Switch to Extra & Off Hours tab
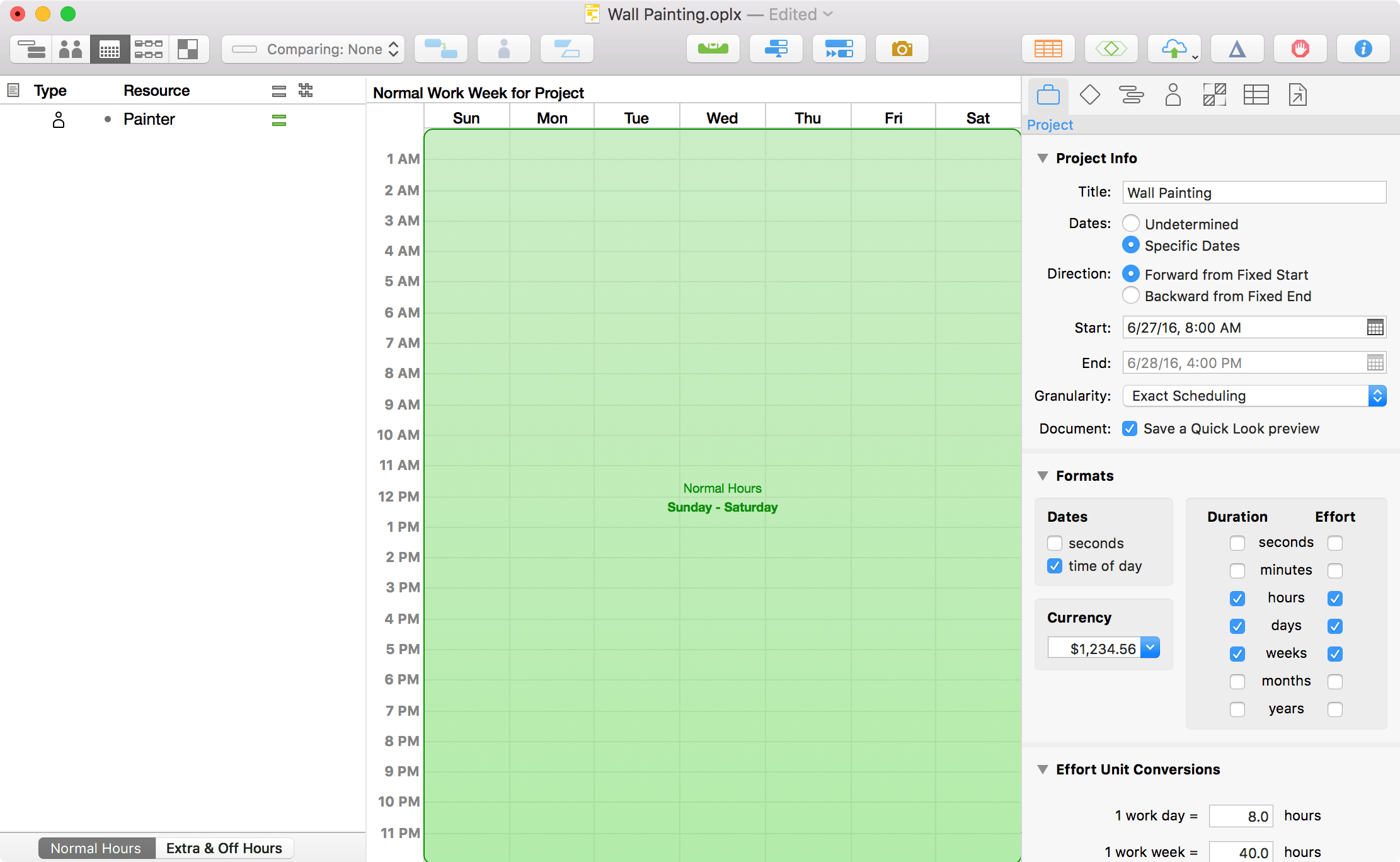This screenshot has width=1400, height=862. pyautogui.click(x=225, y=847)
